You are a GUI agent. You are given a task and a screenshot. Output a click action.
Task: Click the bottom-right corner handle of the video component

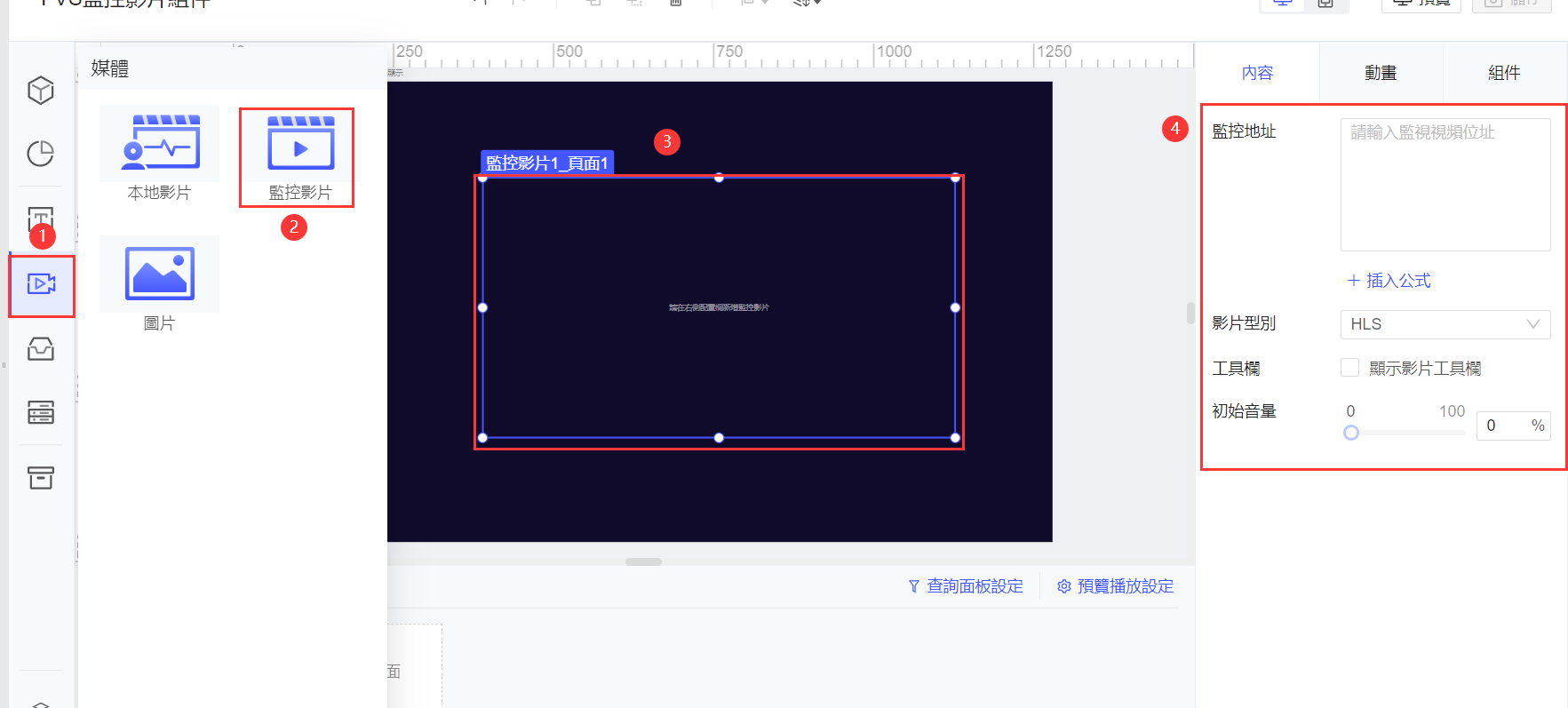point(955,437)
